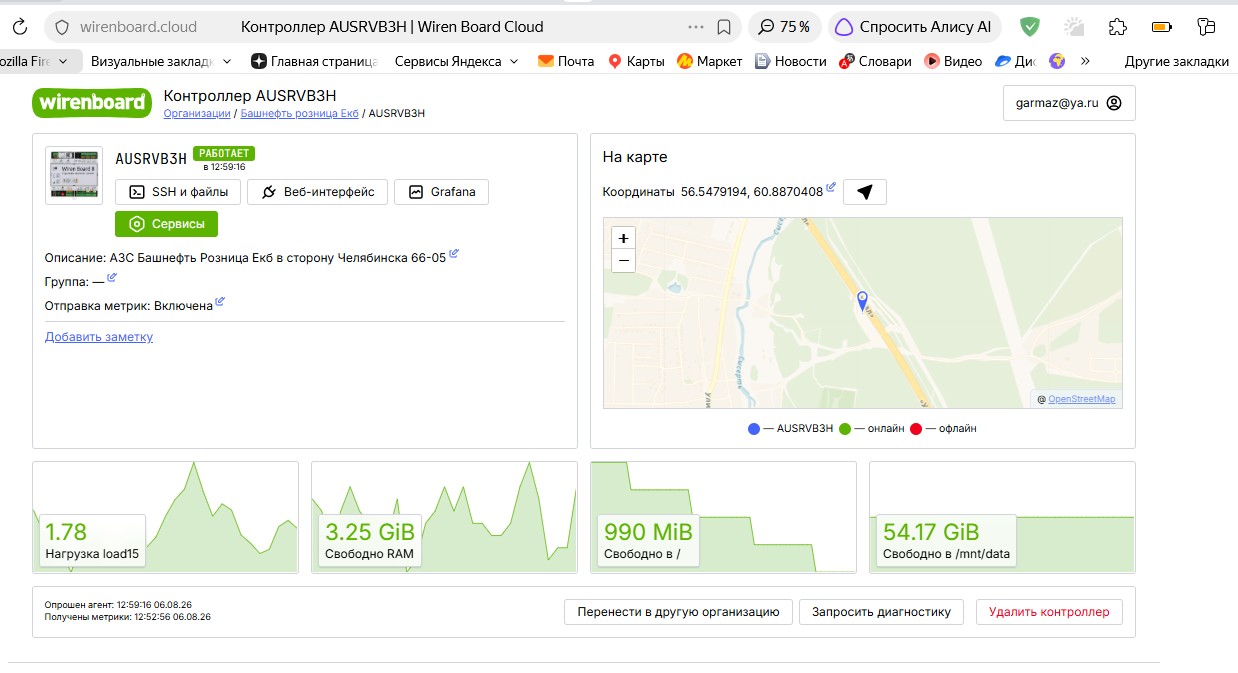Open the Нагрузка load15 chart
Image resolution: width=1238 pixels, height=673 pixels.
[165, 517]
